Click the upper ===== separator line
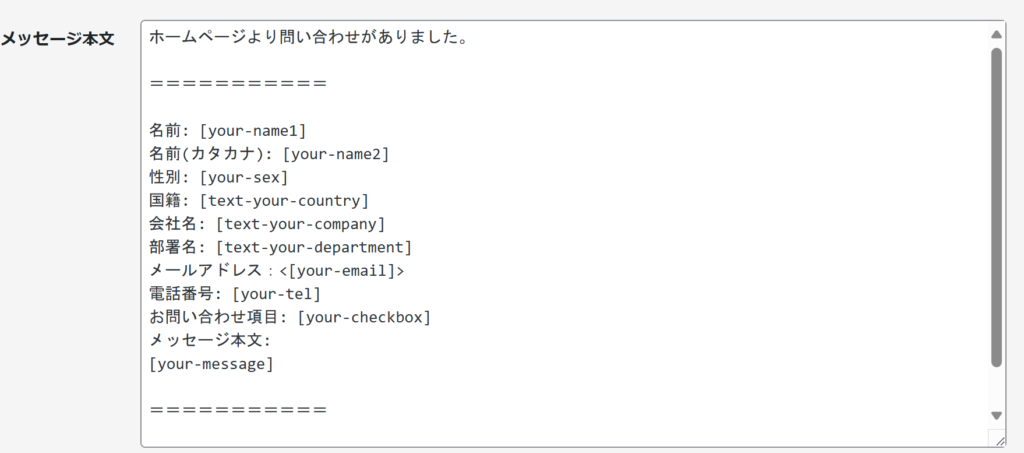This screenshot has height=453, width=1024. [238, 84]
